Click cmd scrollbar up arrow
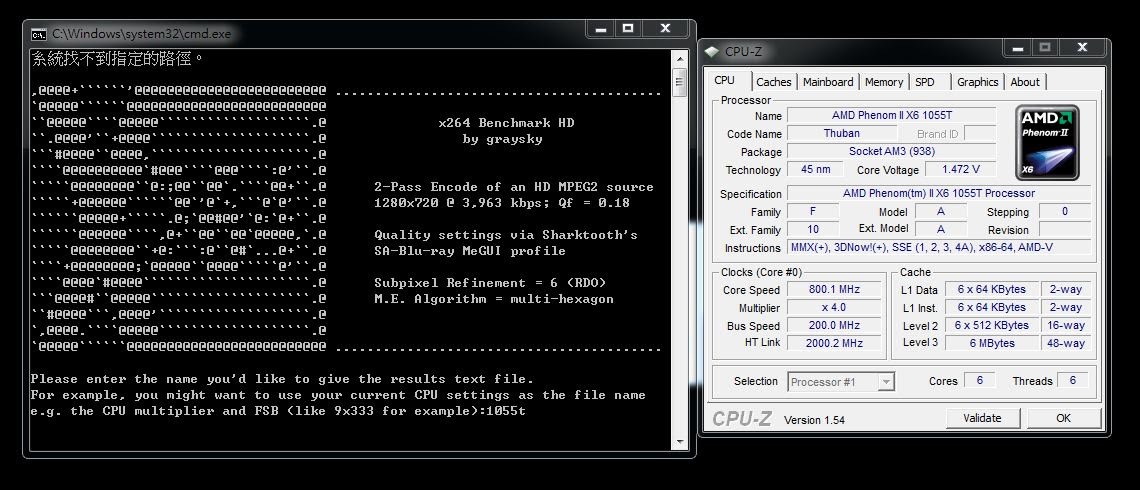Image resolution: width=1140 pixels, height=490 pixels. tap(680, 59)
